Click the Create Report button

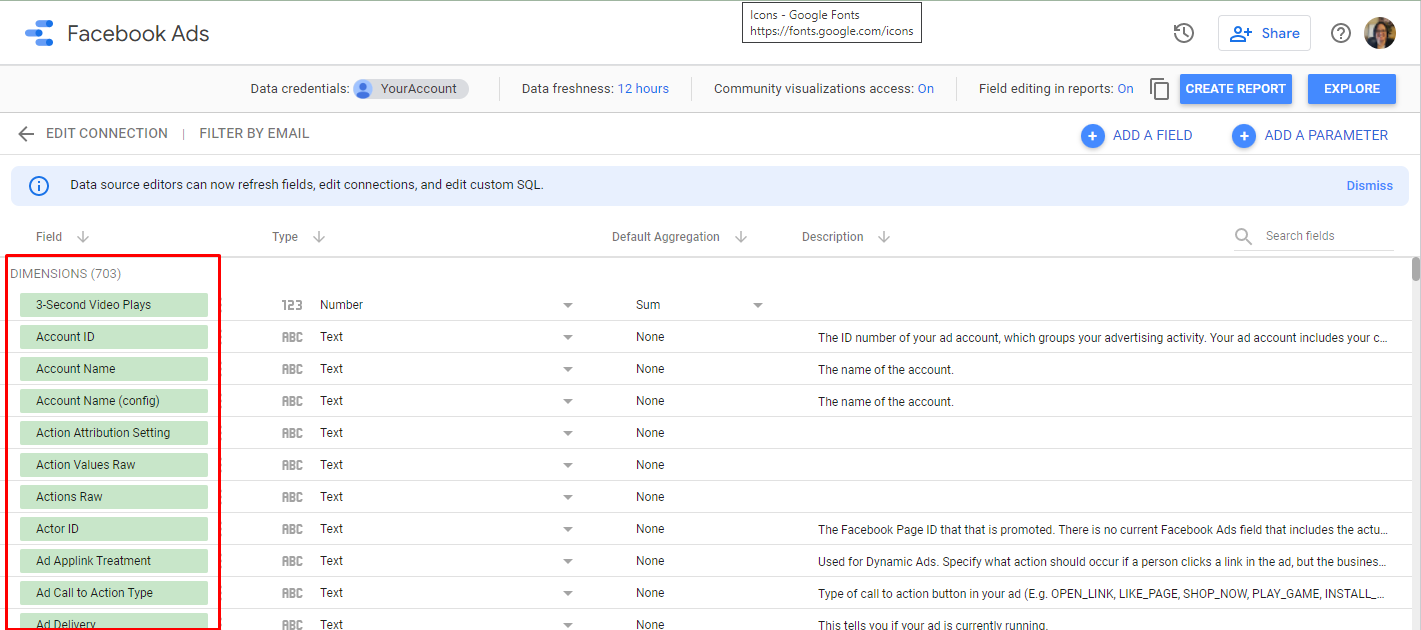tap(1235, 89)
